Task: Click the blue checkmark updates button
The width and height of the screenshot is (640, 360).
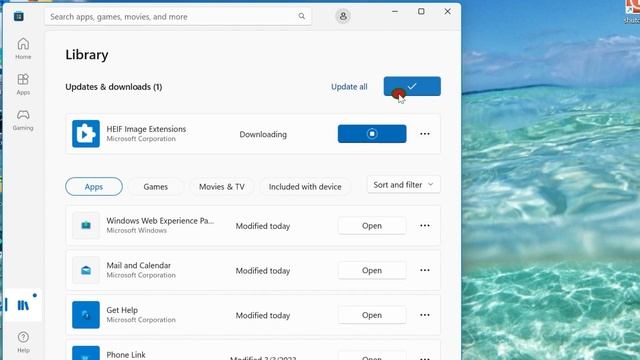Action: click(412, 86)
